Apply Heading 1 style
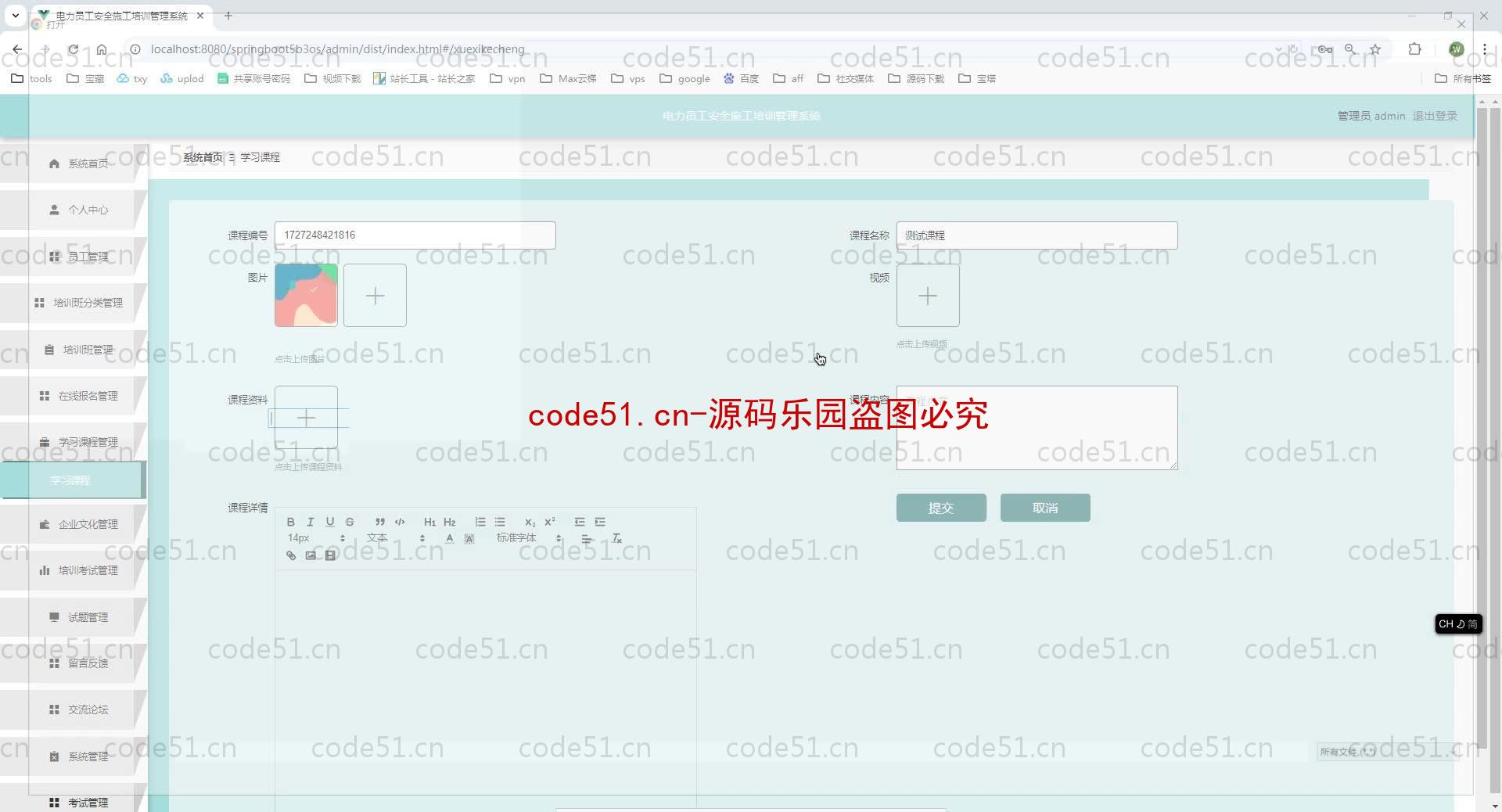The height and width of the screenshot is (812, 1502). pos(429,522)
